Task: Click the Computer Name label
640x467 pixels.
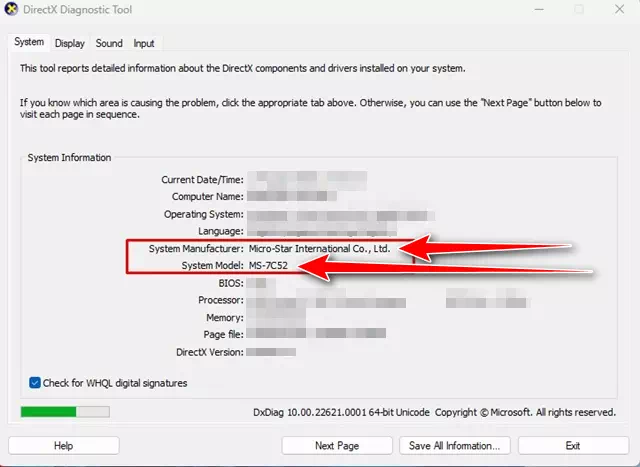Action: (208, 197)
